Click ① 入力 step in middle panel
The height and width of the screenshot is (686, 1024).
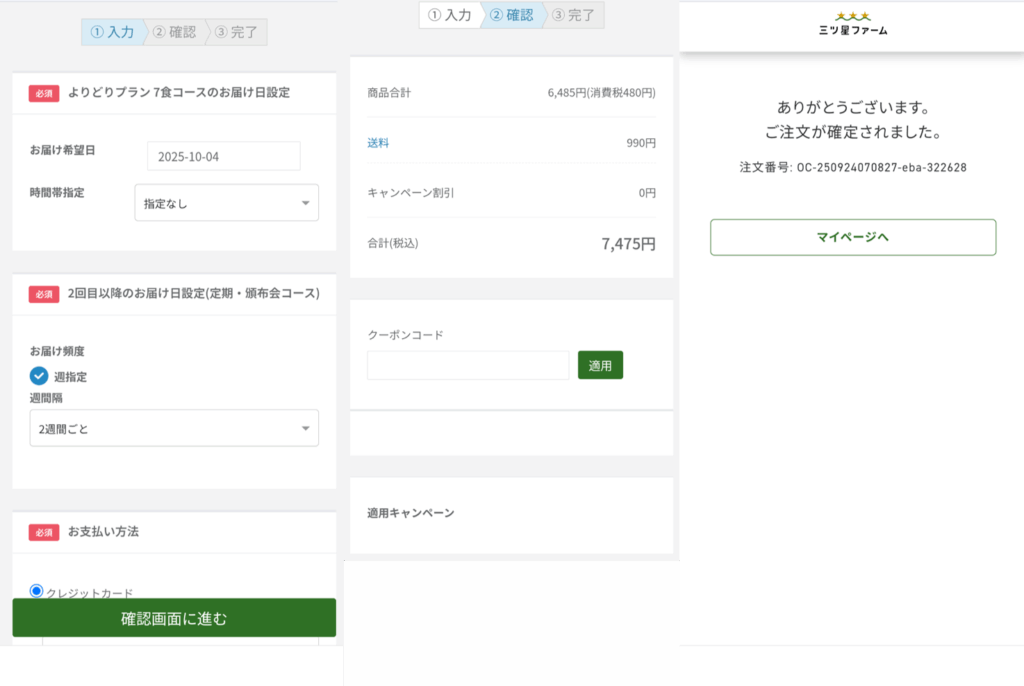(x=450, y=15)
